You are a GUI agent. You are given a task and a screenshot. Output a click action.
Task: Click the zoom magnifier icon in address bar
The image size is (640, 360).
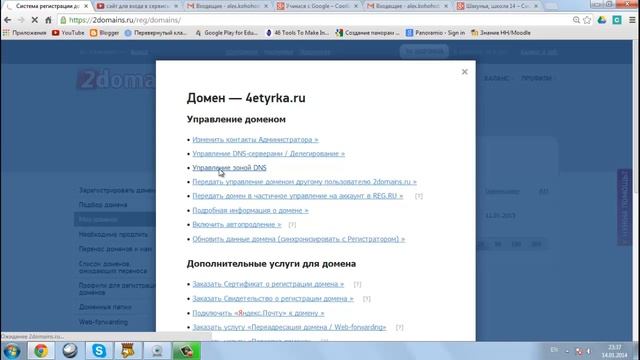coord(576,20)
